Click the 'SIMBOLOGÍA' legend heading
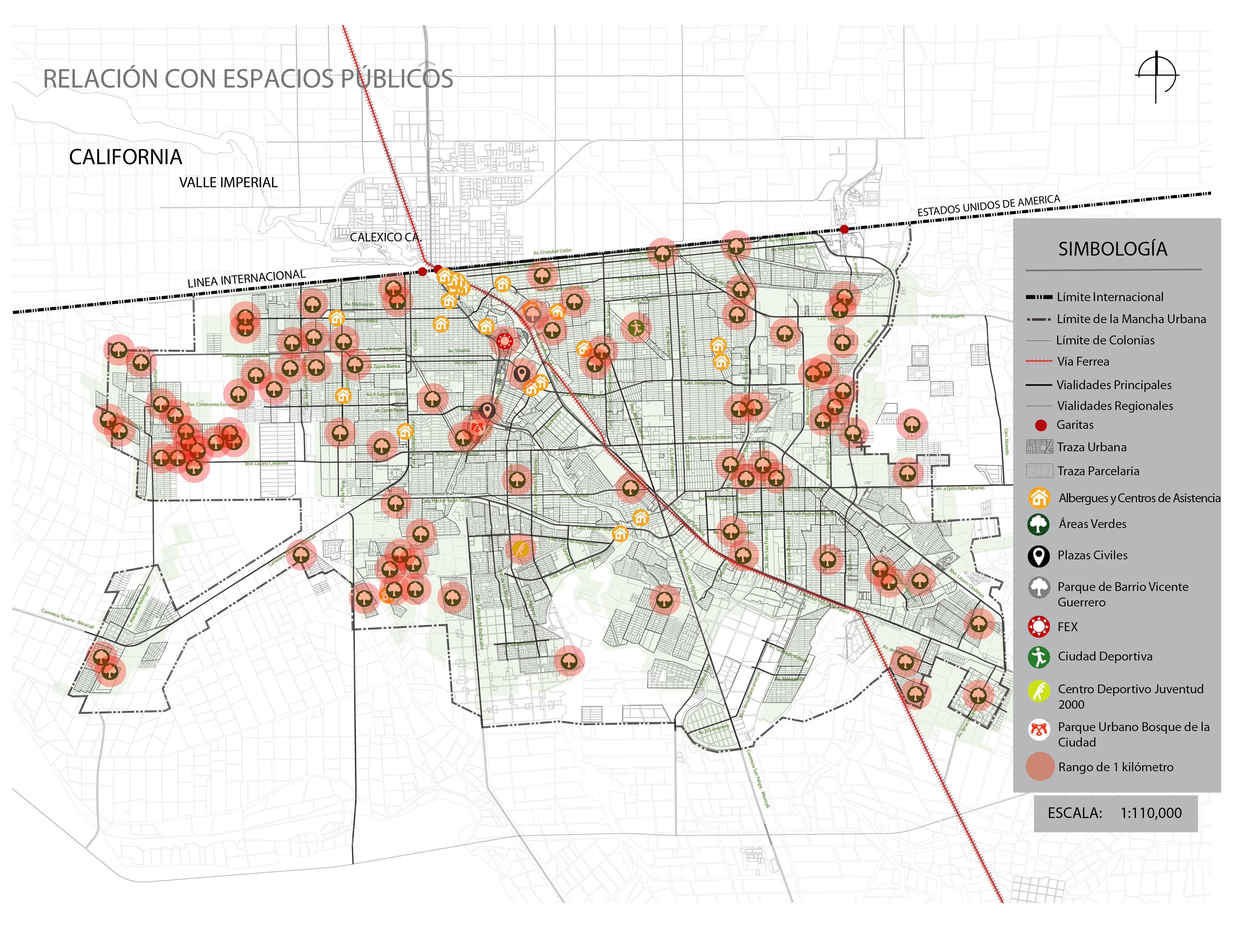 tap(1112, 249)
